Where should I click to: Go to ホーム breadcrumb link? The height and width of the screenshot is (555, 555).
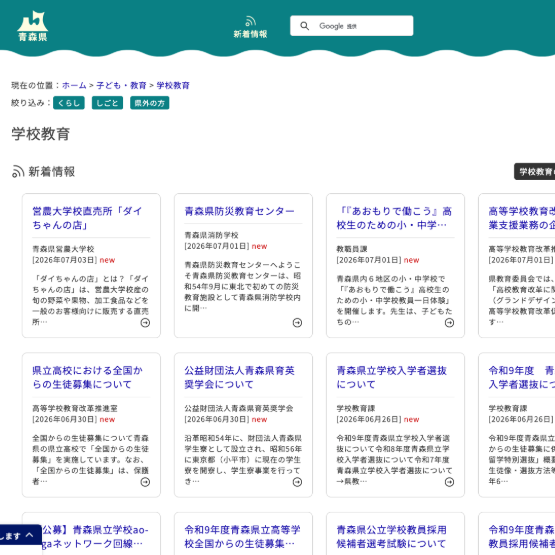pyautogui.click(x=74, y=85)
